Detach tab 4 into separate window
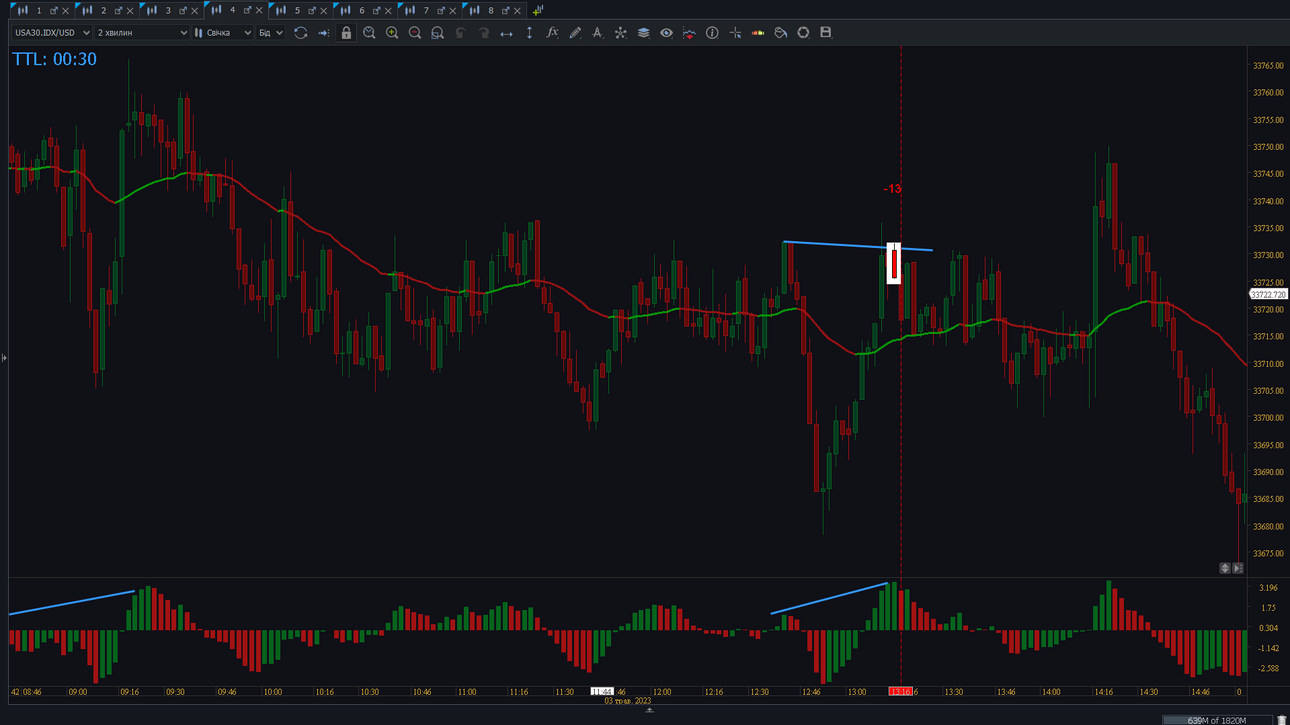Viewport: 1290px width, 725px height. pos(247,10)
